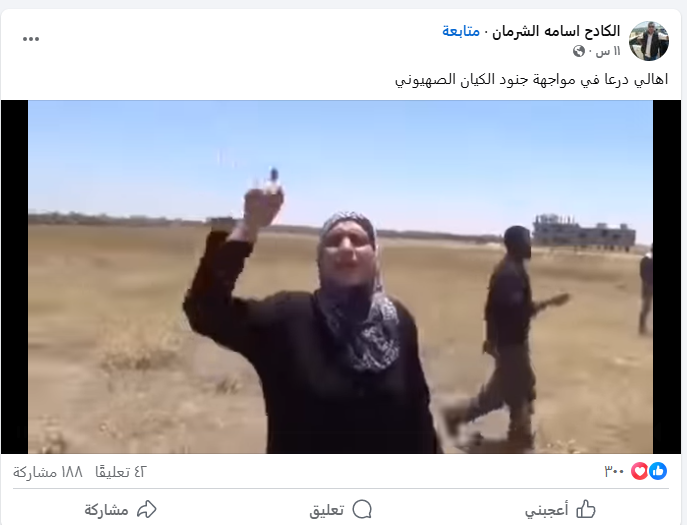Screen dimensions: 687x525
Task: Click the أعجبني like label
Action: (546, 510)
